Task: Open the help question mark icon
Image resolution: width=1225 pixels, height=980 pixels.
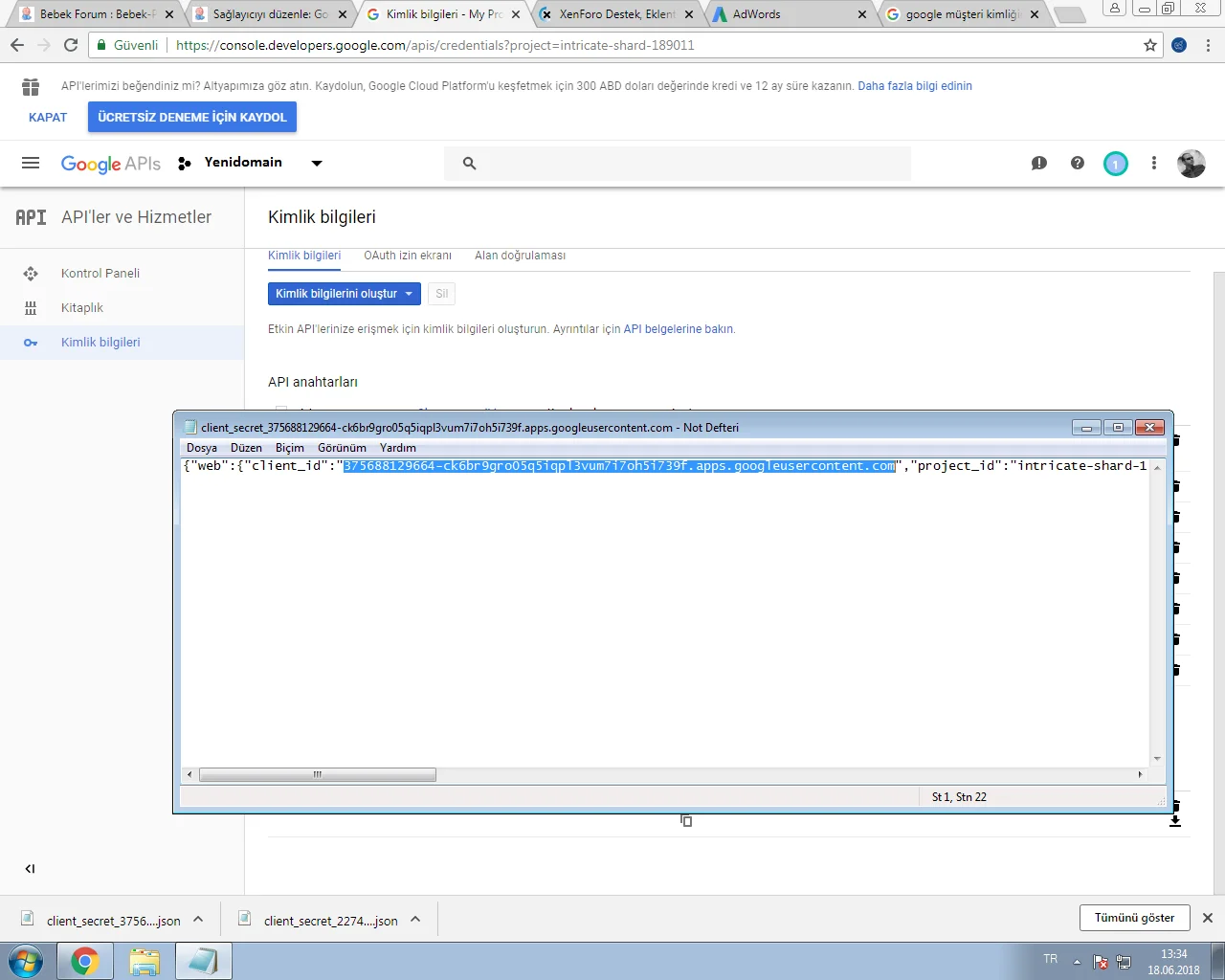Action: click(1078, 164)
